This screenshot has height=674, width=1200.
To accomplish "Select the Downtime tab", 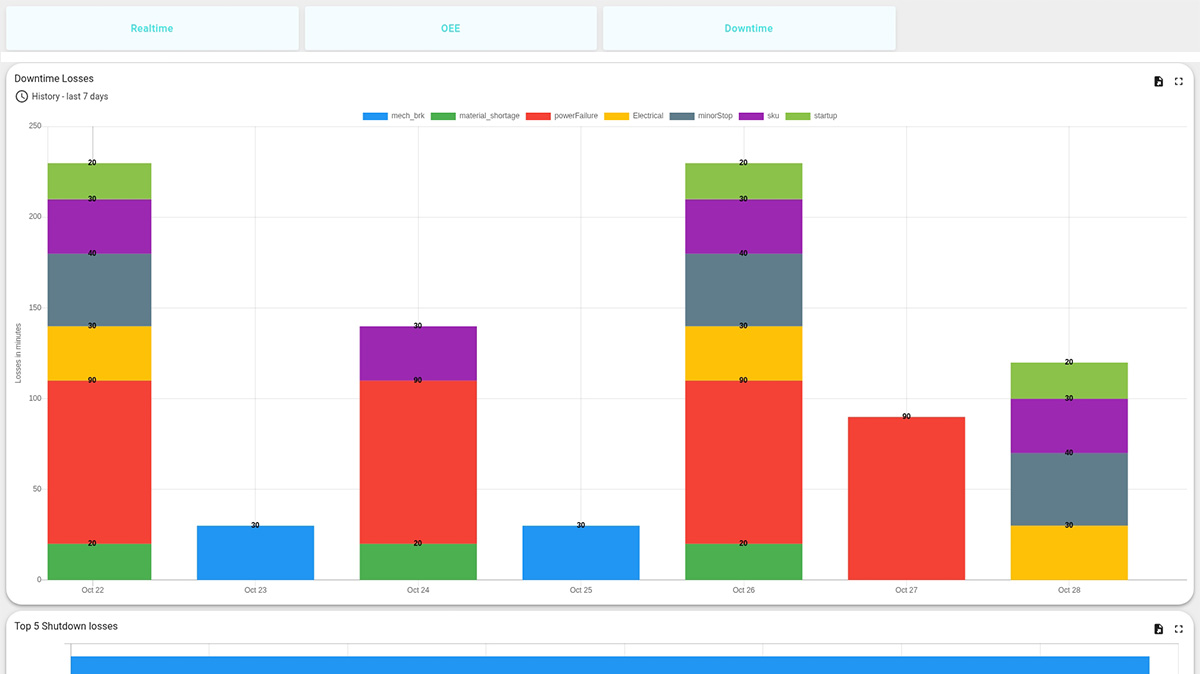I will [x=748, y=28].
